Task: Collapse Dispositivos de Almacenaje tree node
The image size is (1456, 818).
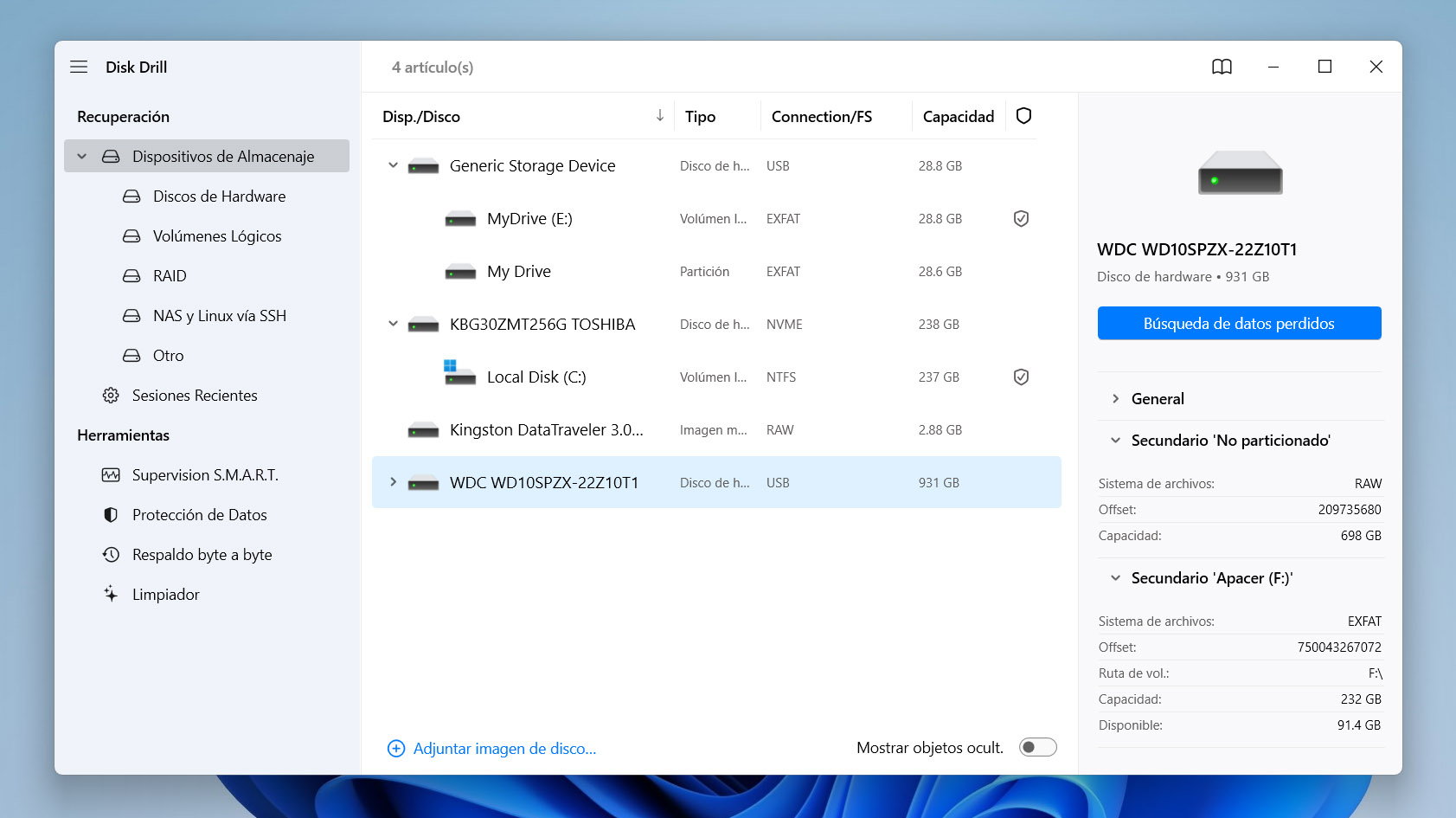Action: click(x=82, y=157)
